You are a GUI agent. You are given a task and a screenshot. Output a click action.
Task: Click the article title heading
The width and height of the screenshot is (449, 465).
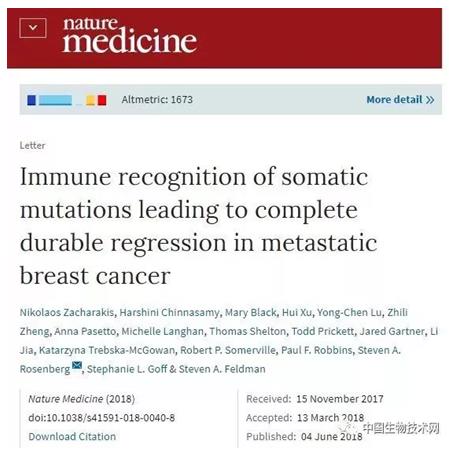[x=198, y=226]
